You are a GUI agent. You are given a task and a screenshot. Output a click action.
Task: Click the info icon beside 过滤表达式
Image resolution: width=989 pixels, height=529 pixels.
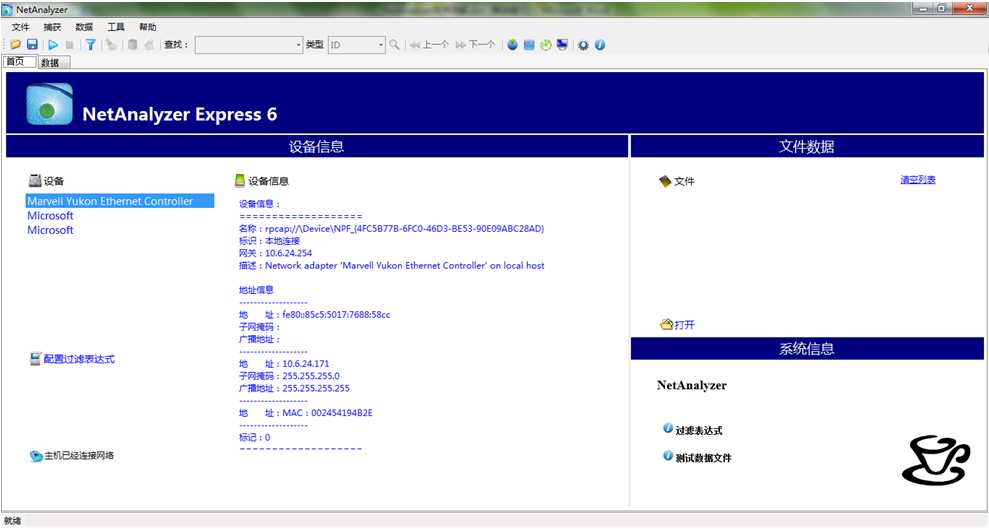(x=668, y=429)
